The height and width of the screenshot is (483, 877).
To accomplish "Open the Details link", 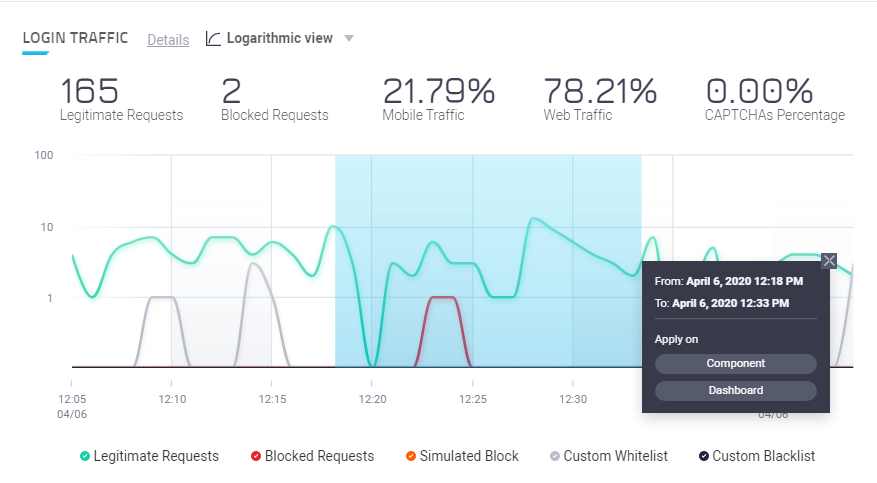I will pos(168,40).
